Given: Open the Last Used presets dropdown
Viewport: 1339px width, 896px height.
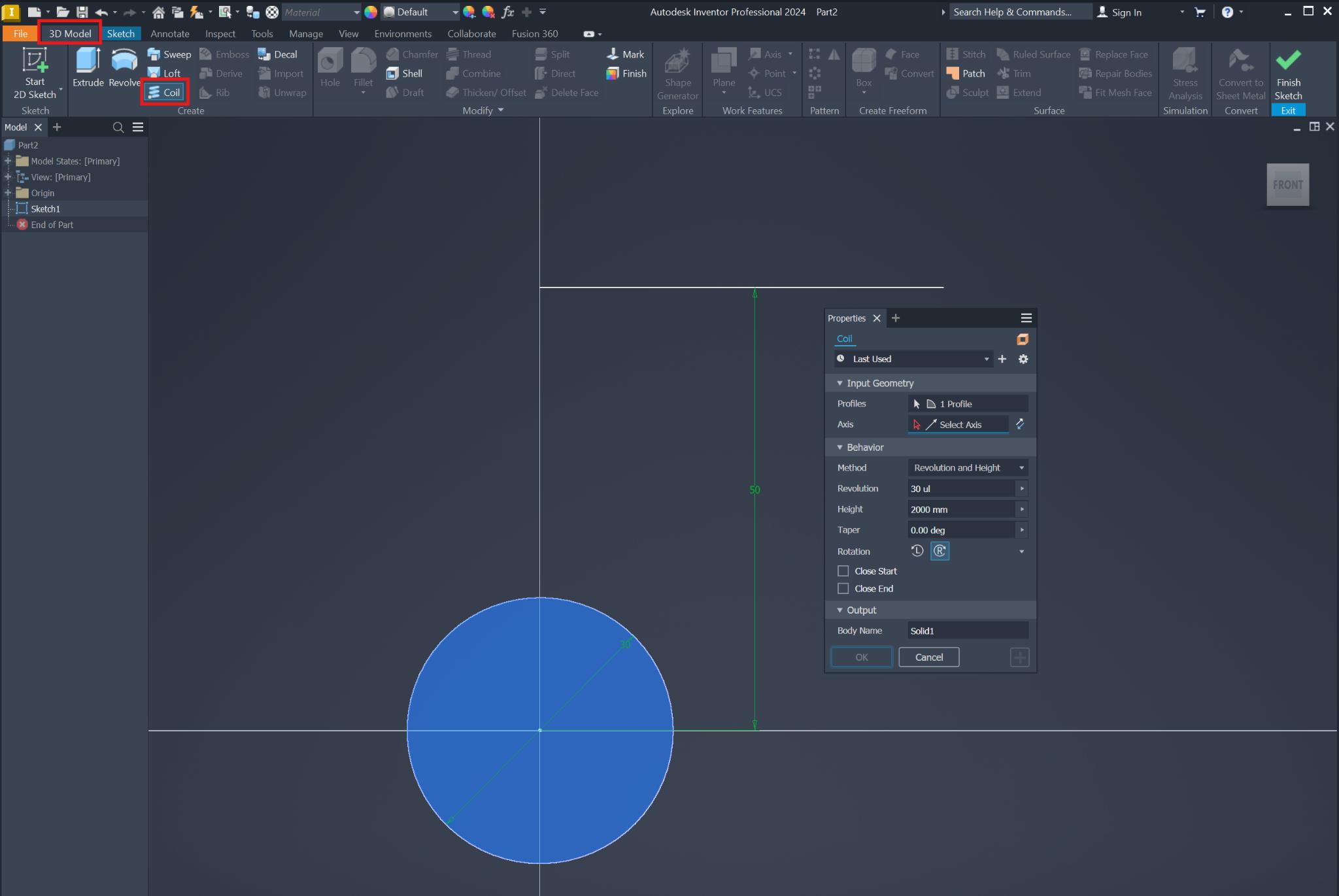Looking at the screenshot, I should click(986, 359).
